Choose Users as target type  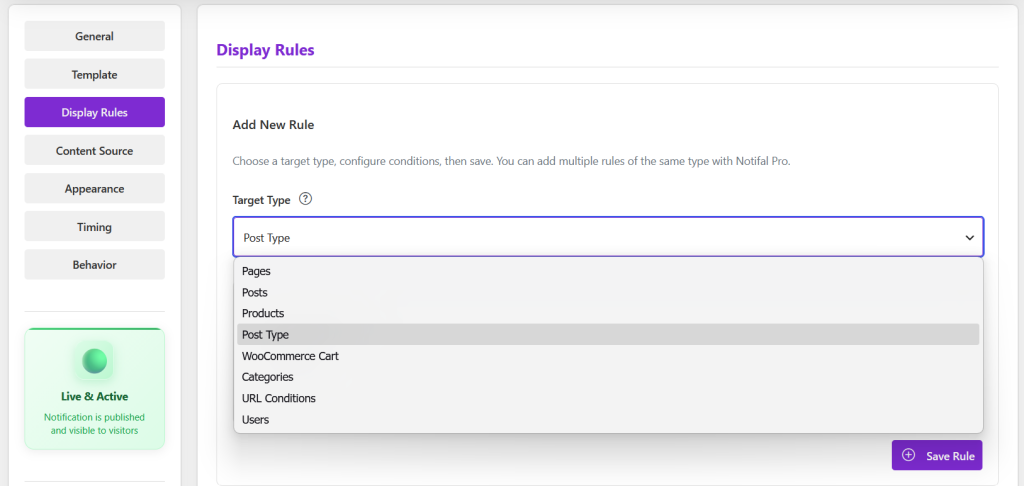click(608, 419)
